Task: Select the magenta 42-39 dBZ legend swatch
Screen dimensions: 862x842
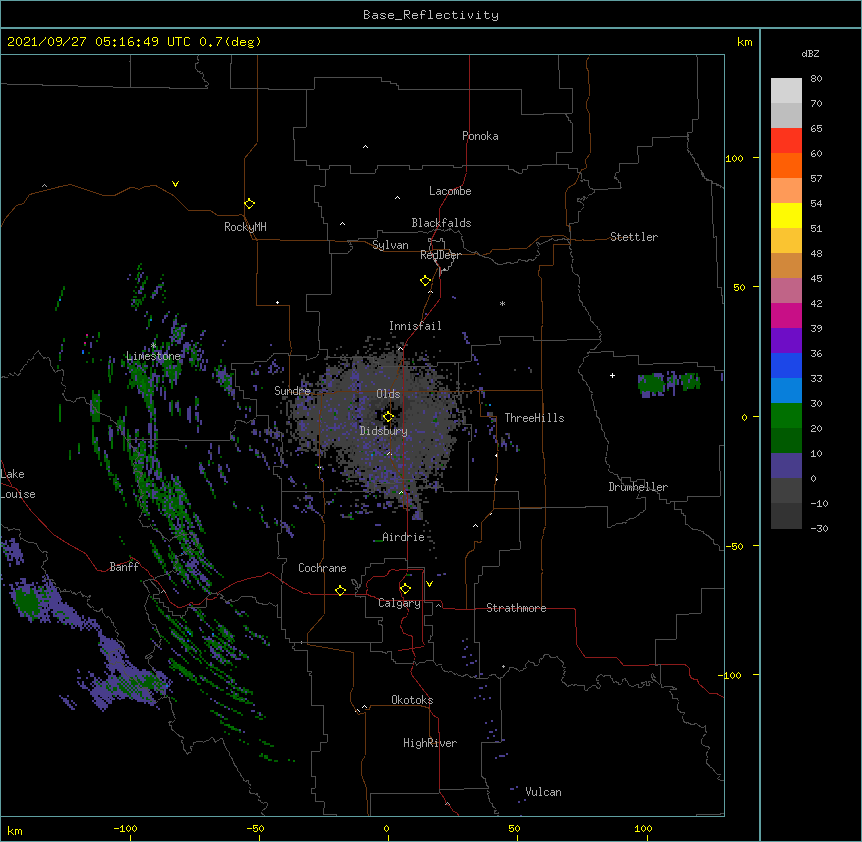Action: pos(786,315)
